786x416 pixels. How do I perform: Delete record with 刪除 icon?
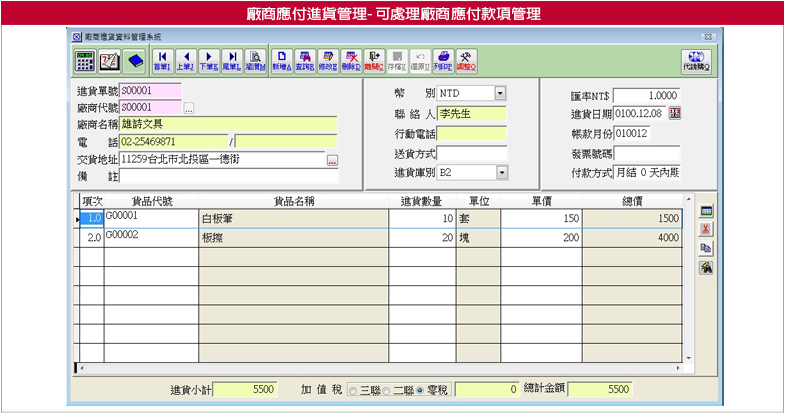tap(351, 60)
